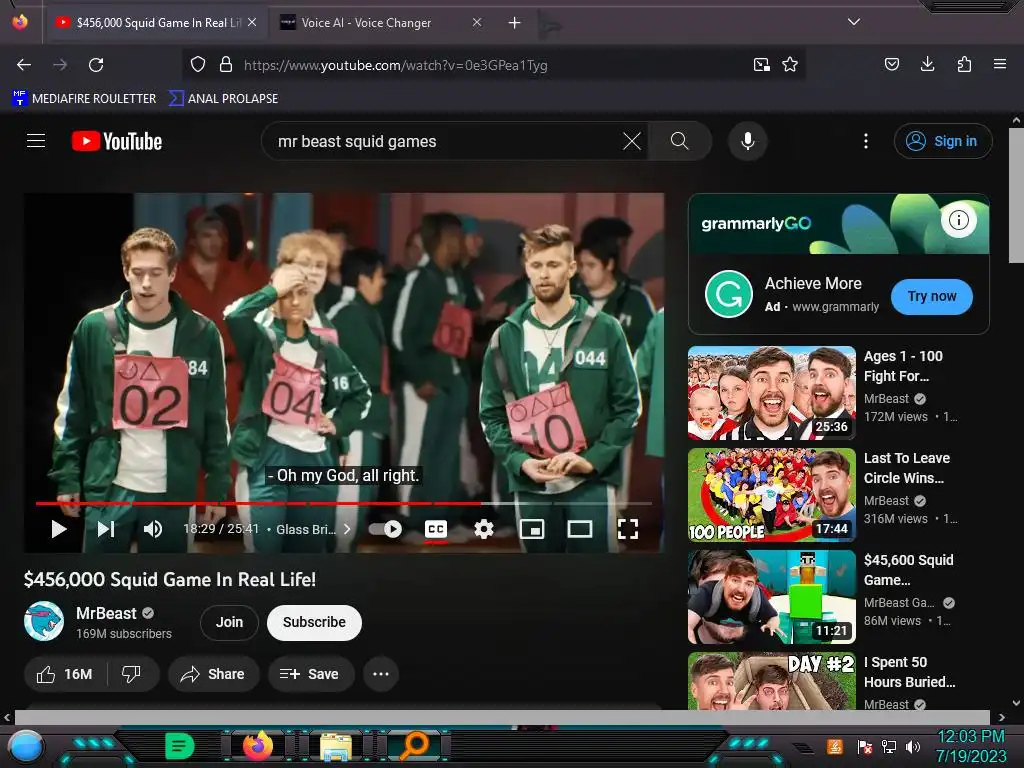Search with voice microphone
This screenshot has width=1024, height=768.
(748, 141)
